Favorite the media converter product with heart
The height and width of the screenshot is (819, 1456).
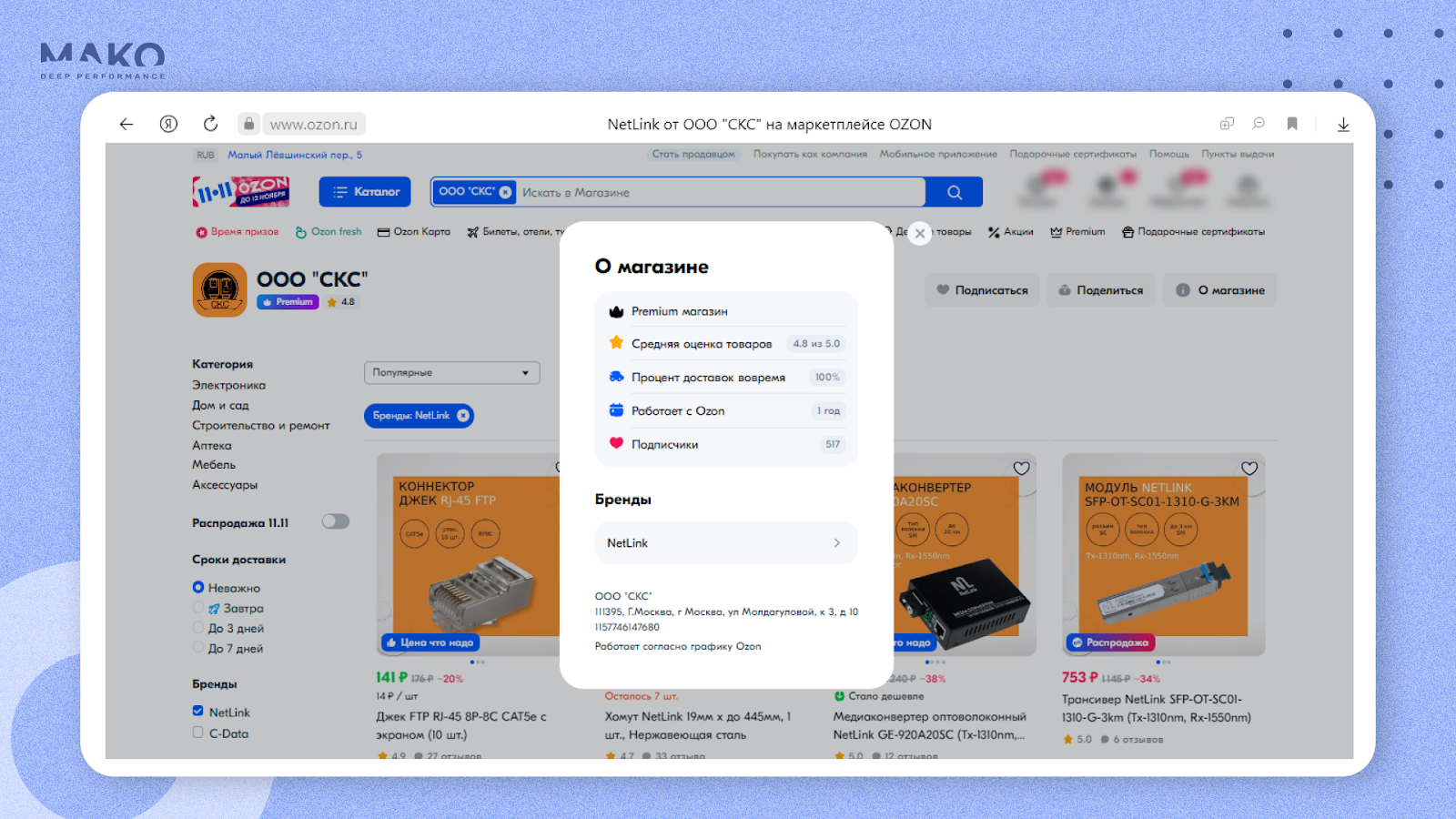[1021, 468]
